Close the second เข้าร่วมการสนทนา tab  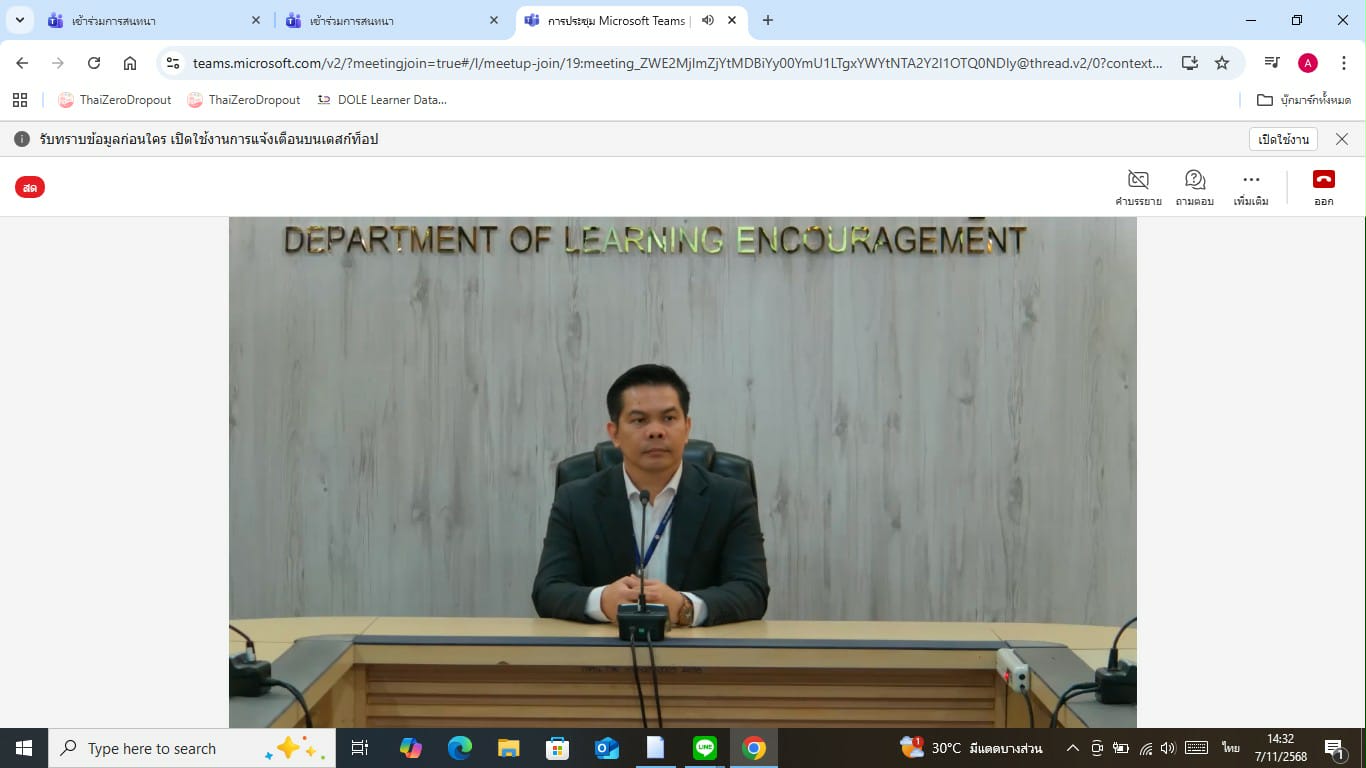coord(494,20)
